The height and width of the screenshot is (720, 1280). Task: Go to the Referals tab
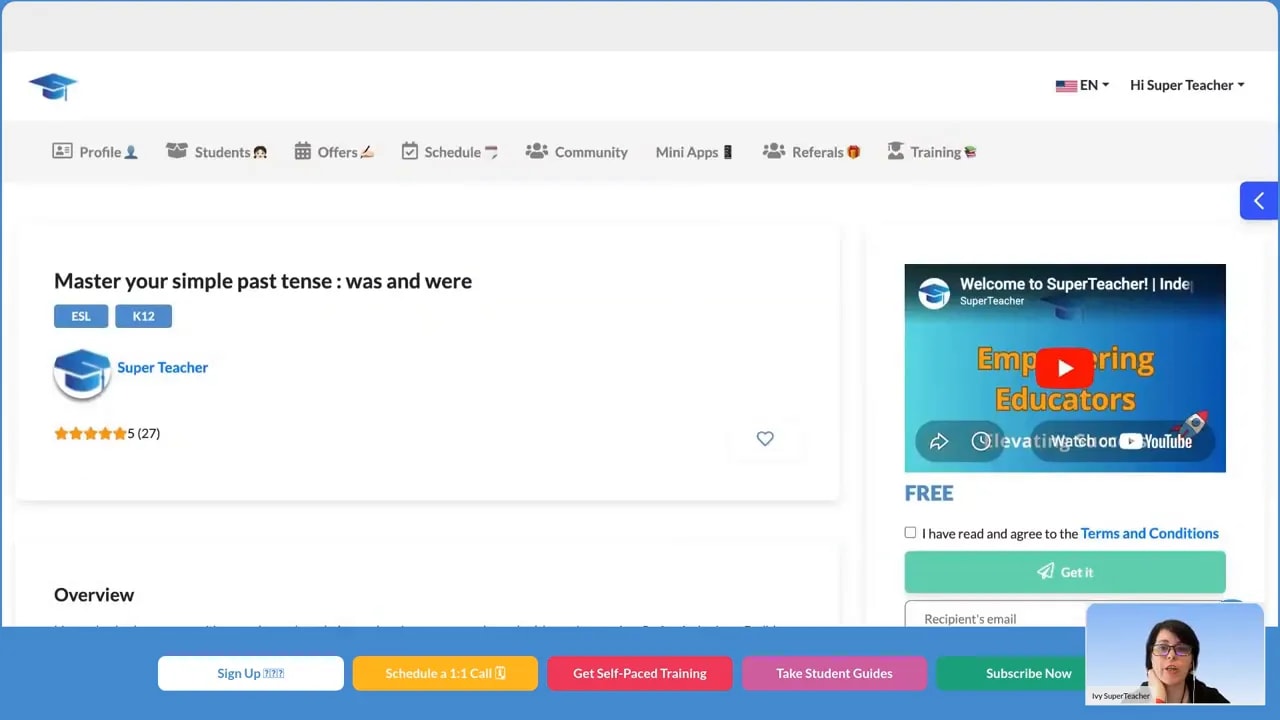[x=812, y=152]
